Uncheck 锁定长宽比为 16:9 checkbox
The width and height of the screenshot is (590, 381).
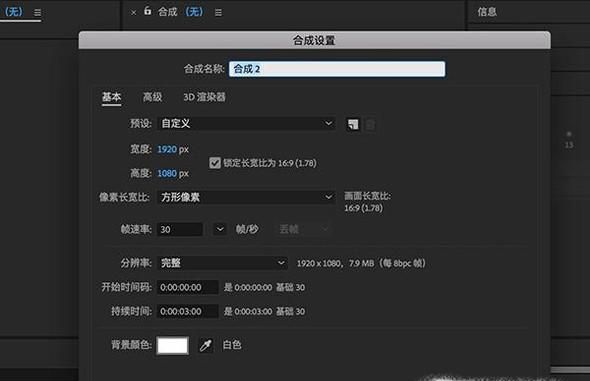click(215, 163)
